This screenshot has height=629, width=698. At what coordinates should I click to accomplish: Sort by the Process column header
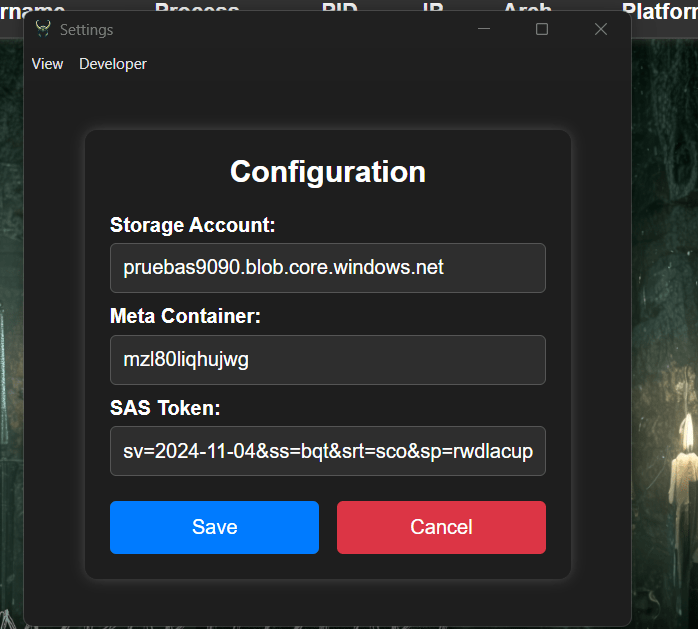[197, 8]
